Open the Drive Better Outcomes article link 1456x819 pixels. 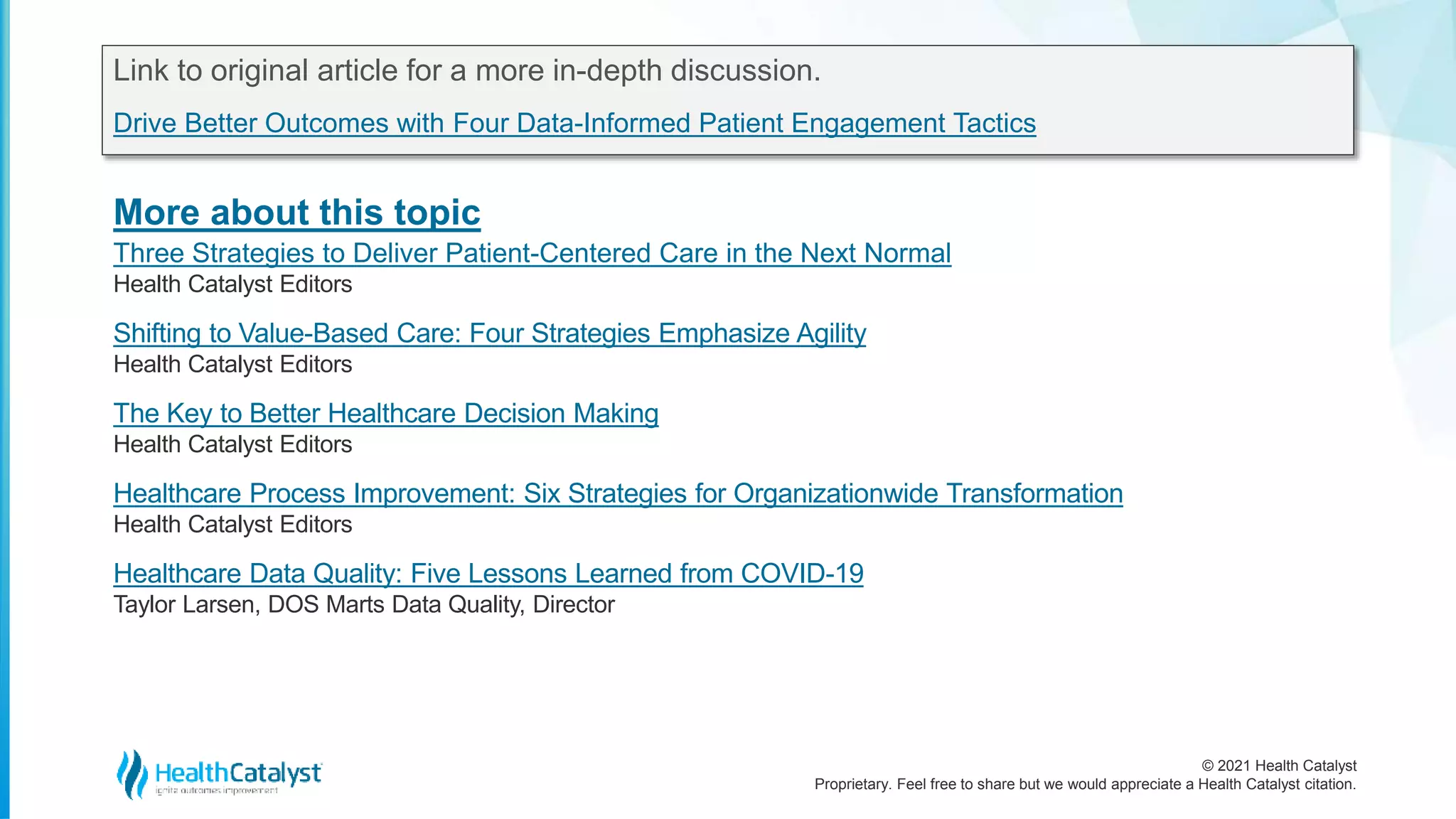[574, 123]
